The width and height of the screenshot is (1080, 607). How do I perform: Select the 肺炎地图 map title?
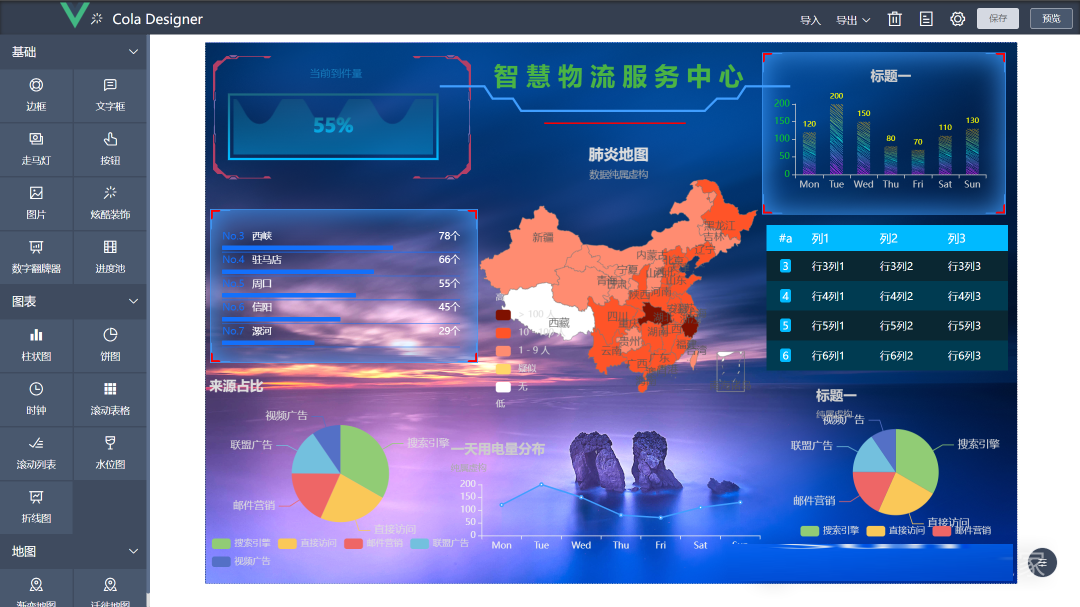tap(618, 154)
